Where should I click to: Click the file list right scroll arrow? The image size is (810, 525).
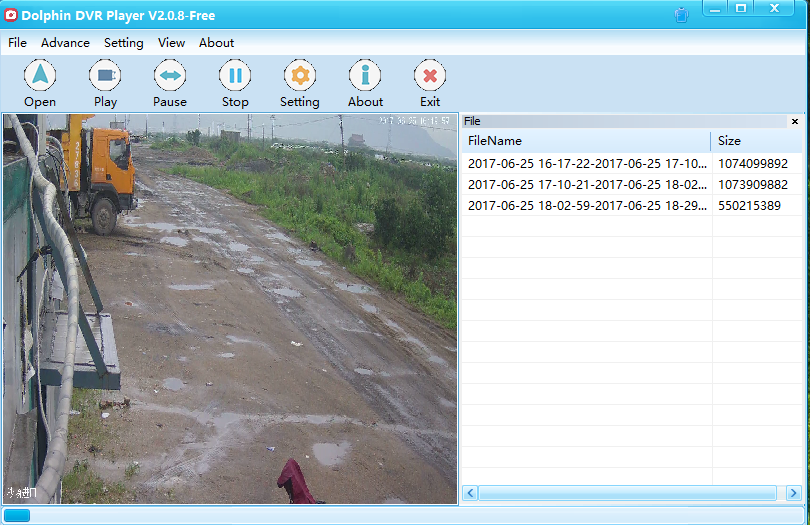tap(794, 493)
